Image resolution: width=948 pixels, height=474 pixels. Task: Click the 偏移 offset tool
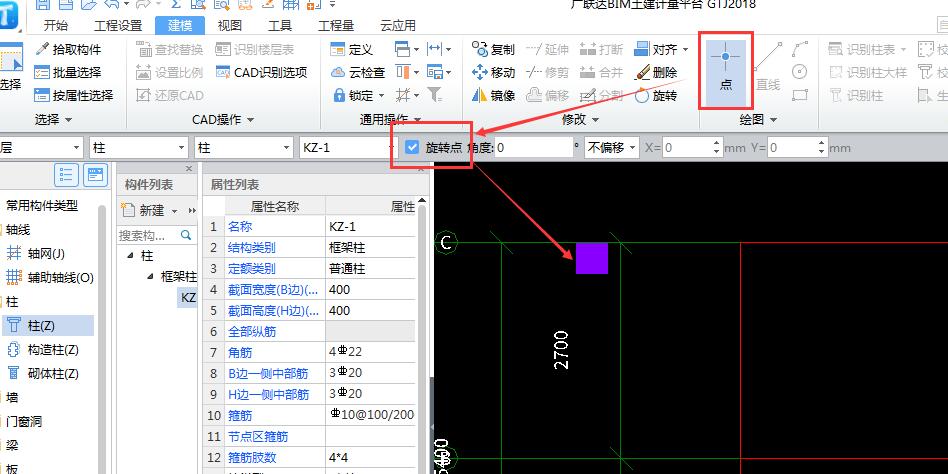[x=547, y=96]
